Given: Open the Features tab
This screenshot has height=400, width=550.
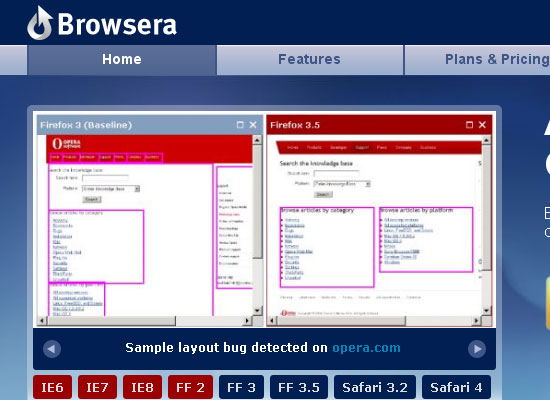Looking at the screenshot, I should pos(309,59).
